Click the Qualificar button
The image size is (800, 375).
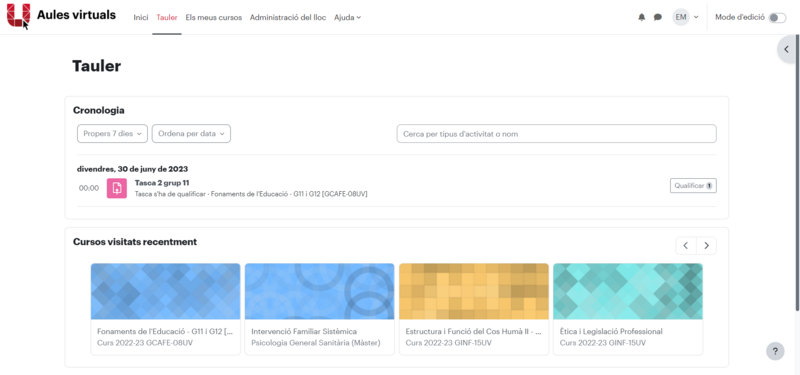(693, 186)
